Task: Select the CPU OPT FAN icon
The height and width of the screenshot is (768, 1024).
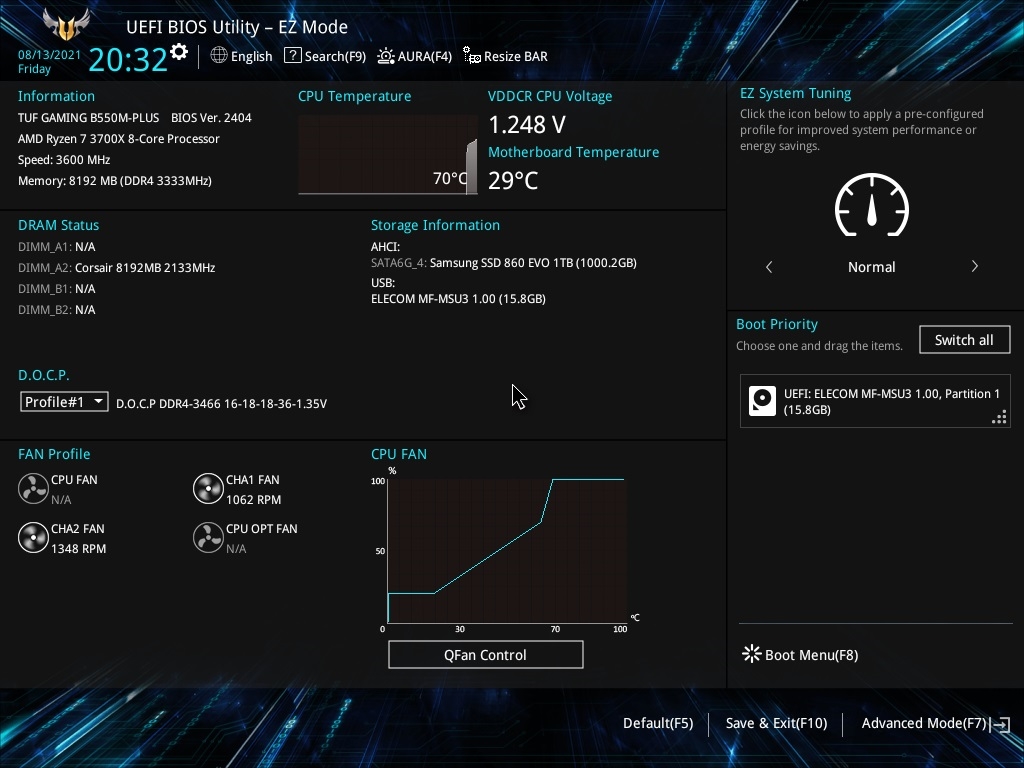Action: (x=208, y=537)
